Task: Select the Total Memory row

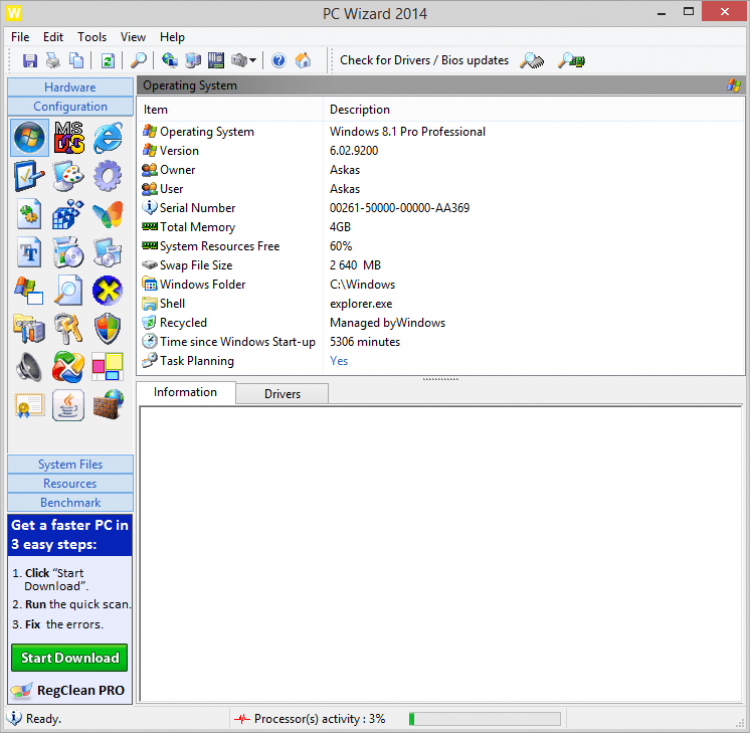Action: coord(441,227)
